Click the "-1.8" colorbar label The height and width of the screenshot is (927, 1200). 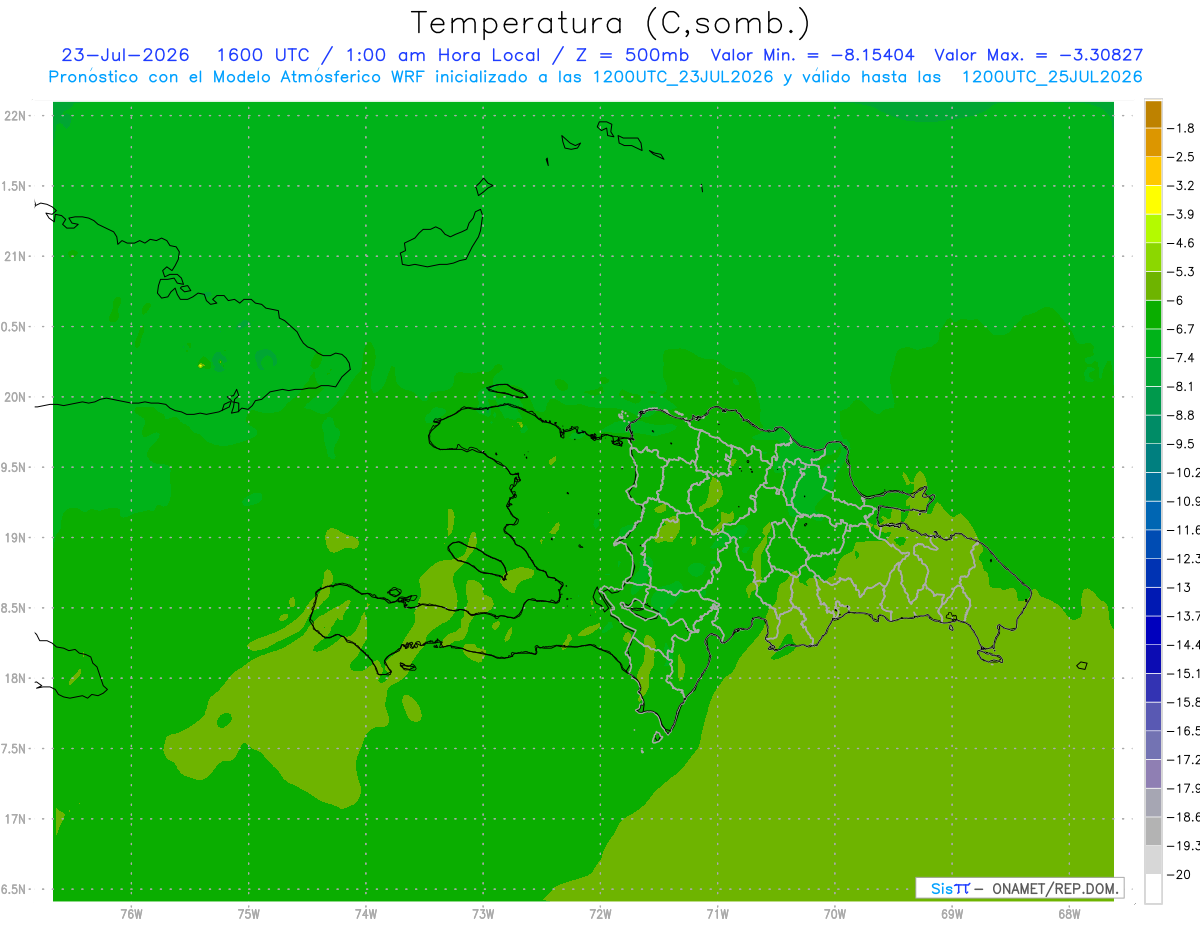tap(1180, 128)
